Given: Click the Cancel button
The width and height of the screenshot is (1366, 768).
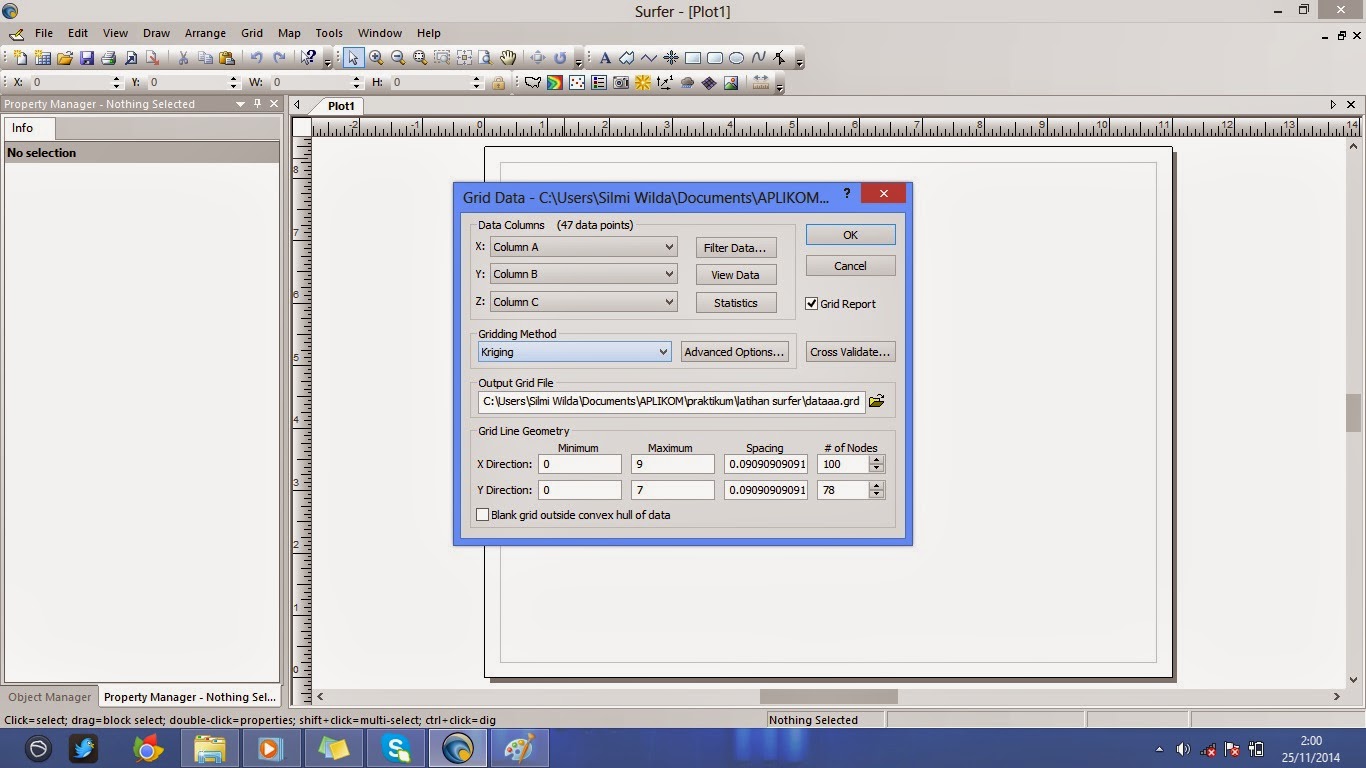Looking at the screenshot, I should click(x=850, y=266).
